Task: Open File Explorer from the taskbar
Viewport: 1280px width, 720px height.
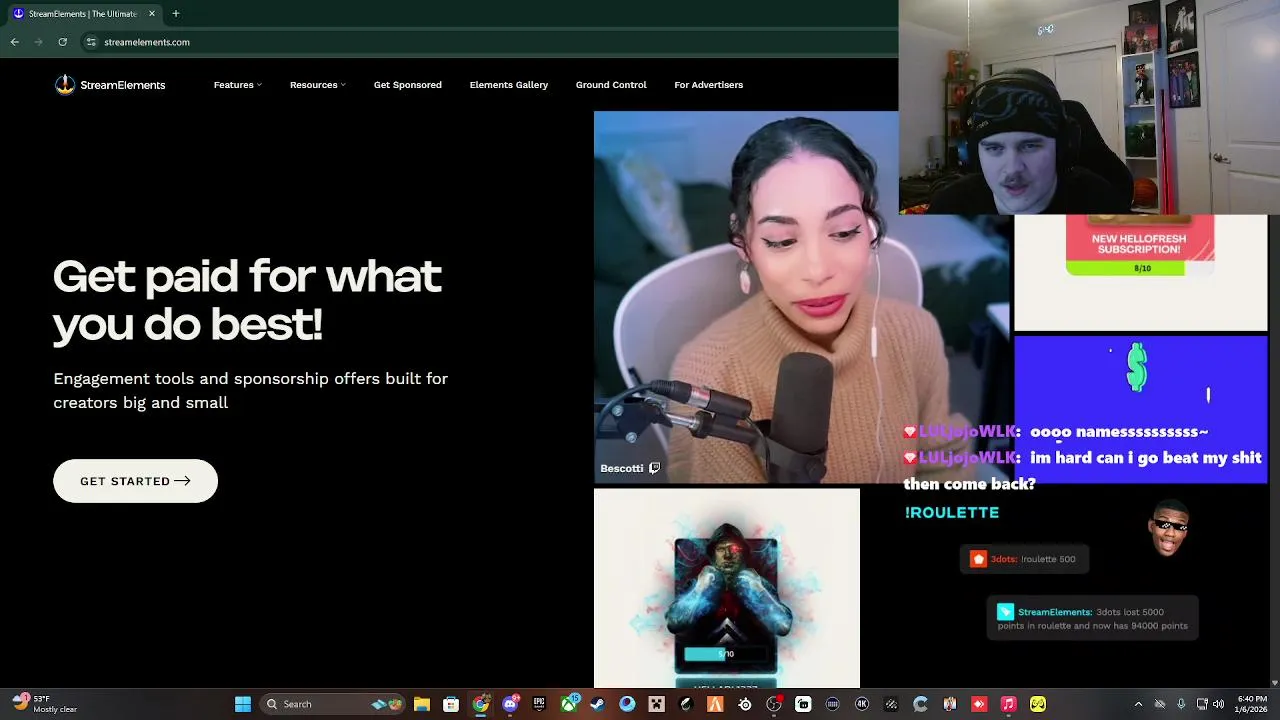Action: [x=421, y=704]
